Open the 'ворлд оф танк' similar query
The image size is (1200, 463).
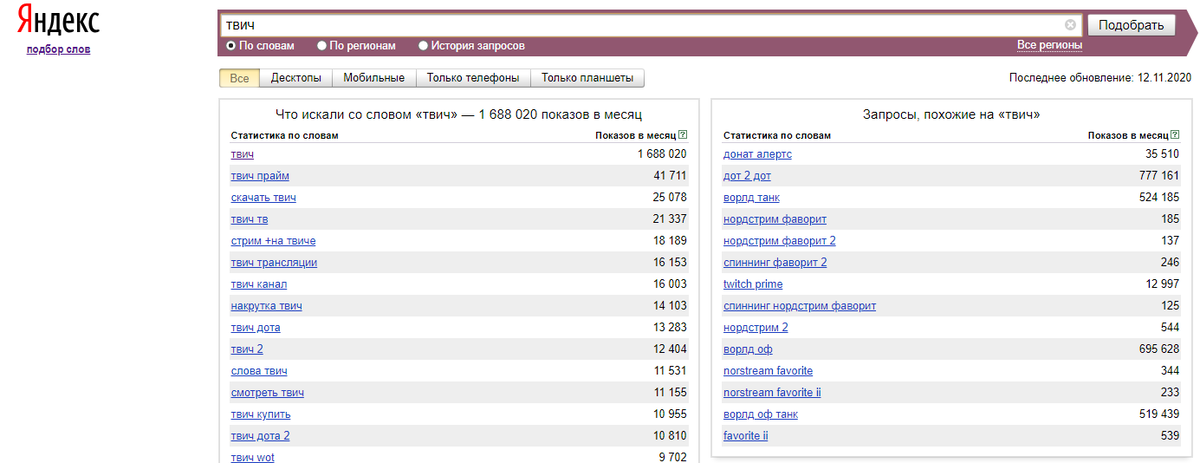(x=760, y=414)
